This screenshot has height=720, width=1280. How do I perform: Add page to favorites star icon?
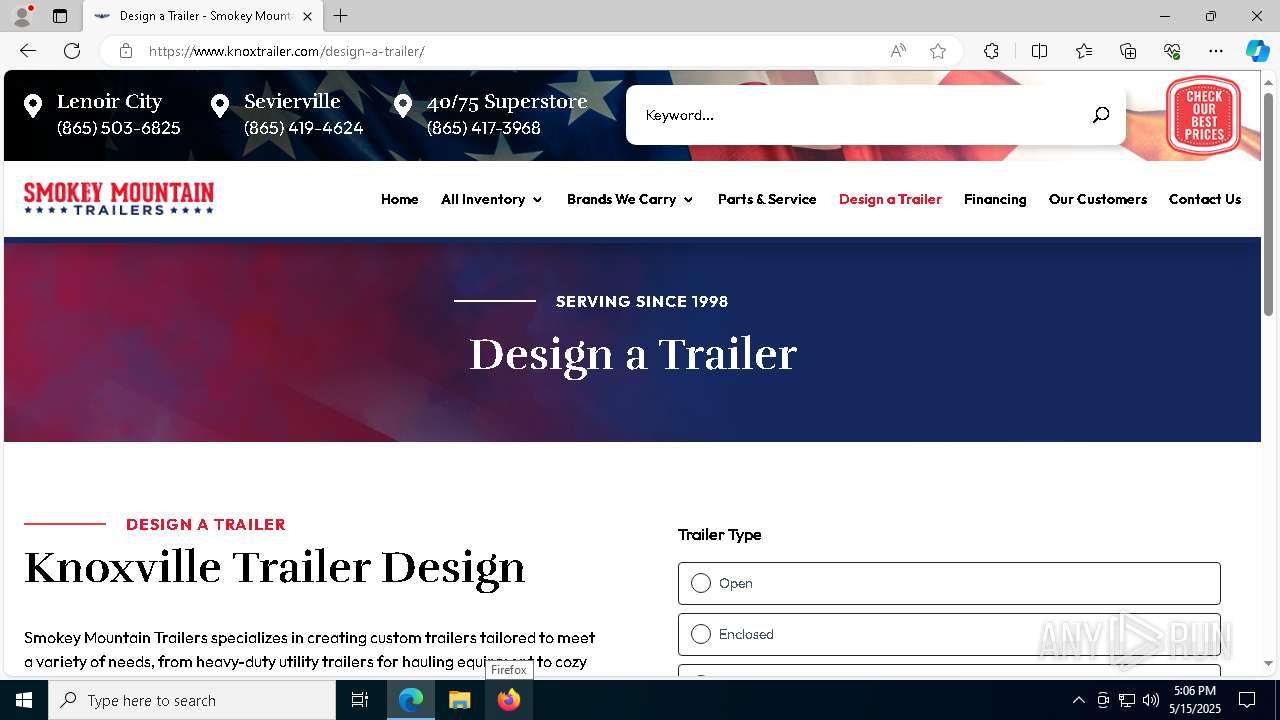pyautogui.click(x=938, y=51)
